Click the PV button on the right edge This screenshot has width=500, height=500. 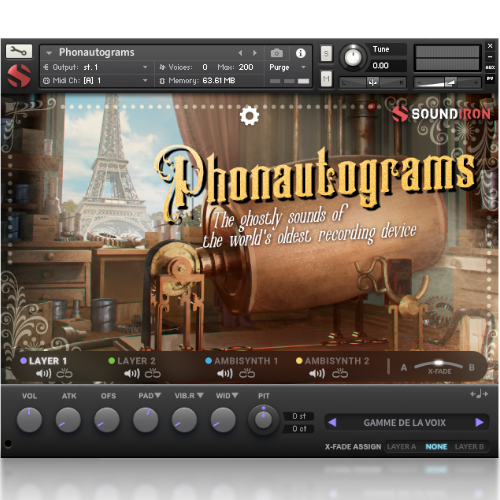pos(490,79)
